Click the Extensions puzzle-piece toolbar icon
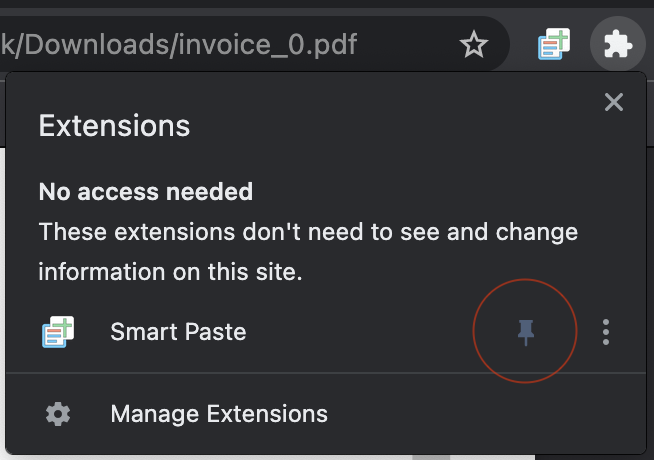Viewport: 654px width, 460px height. coord(618,44)
